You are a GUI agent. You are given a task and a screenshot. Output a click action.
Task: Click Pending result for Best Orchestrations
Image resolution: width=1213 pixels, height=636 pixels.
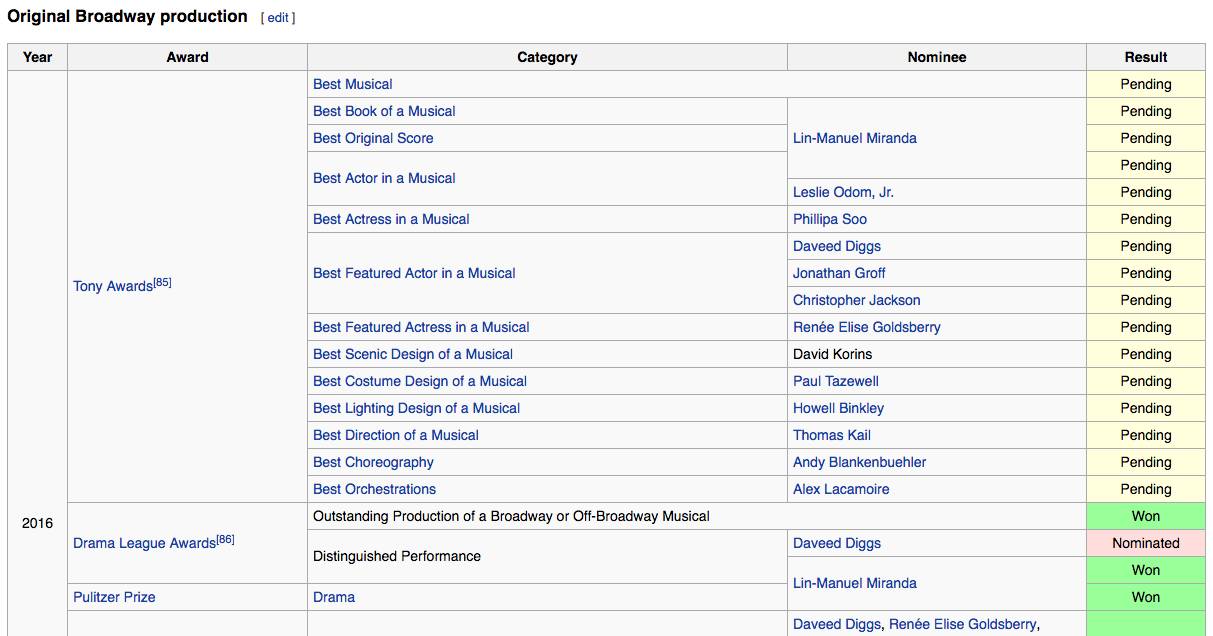coord(1146,489)
